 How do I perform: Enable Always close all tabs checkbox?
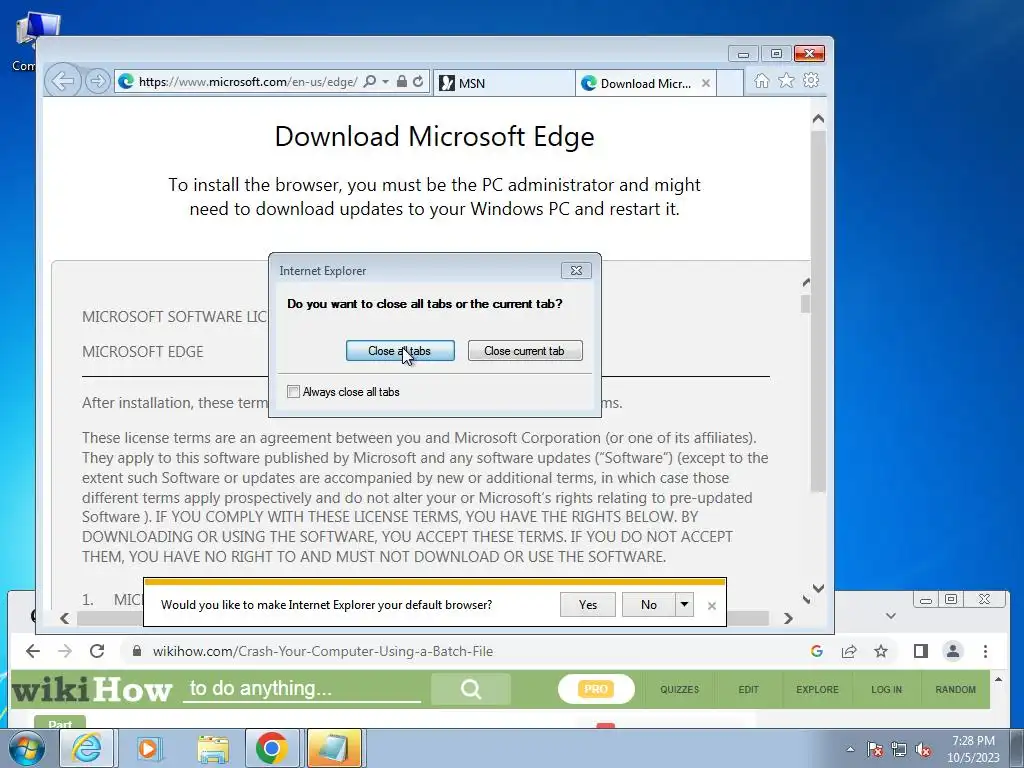tap(293, 392)
